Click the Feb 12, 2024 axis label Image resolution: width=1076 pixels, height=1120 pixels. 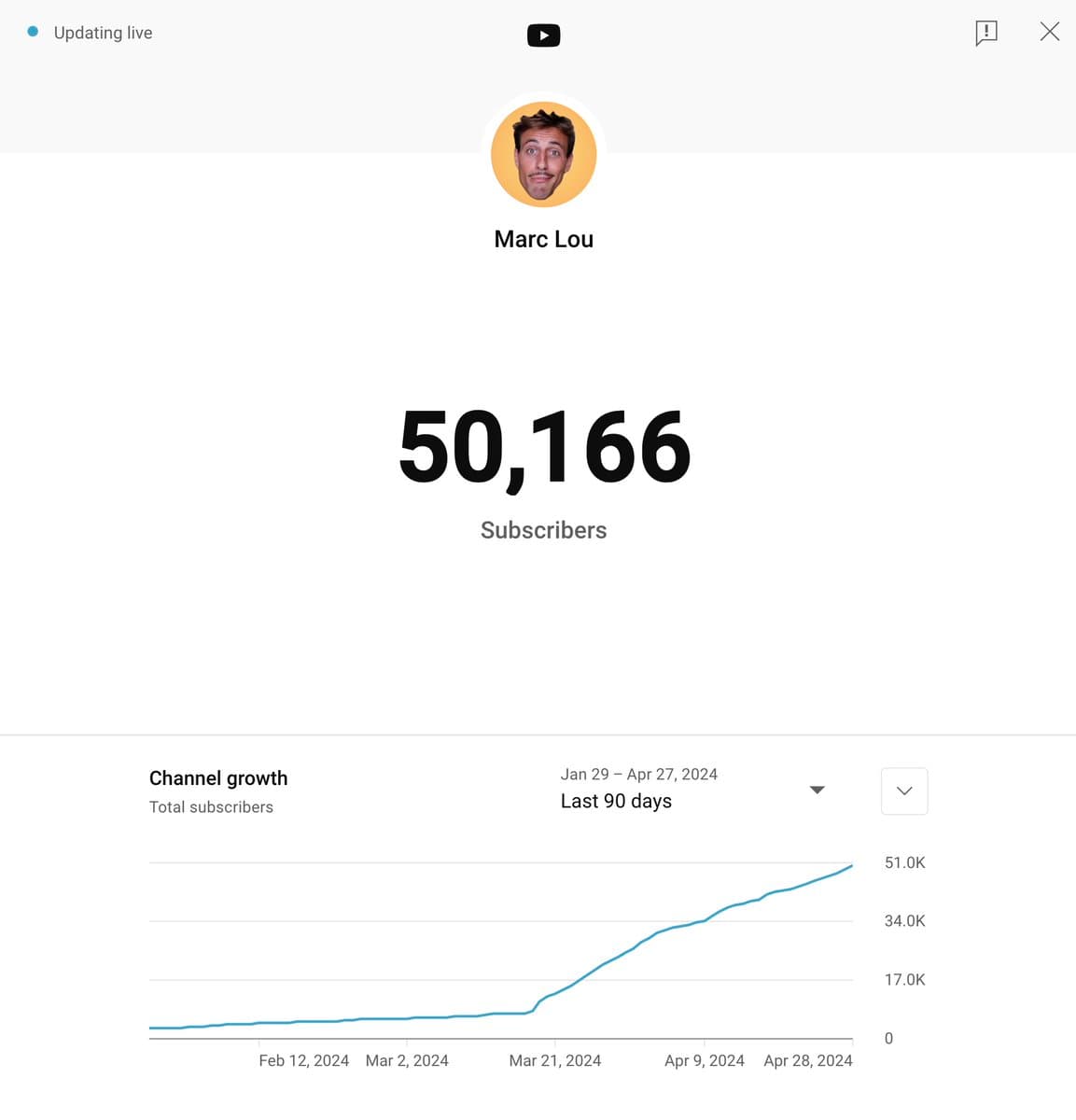pyautogui.click(x=303, y=1061)
